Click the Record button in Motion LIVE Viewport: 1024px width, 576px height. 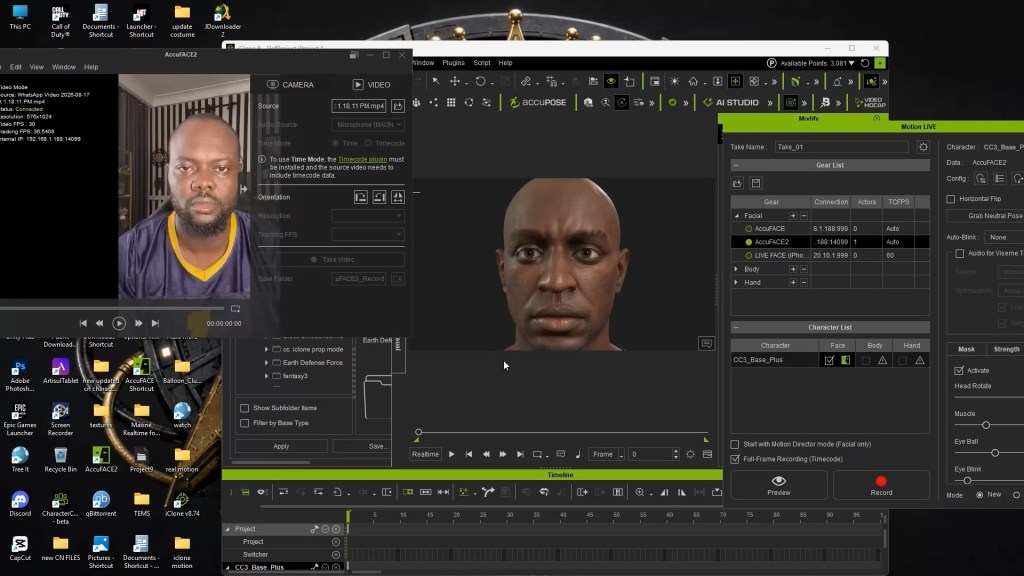coord(881,485)
